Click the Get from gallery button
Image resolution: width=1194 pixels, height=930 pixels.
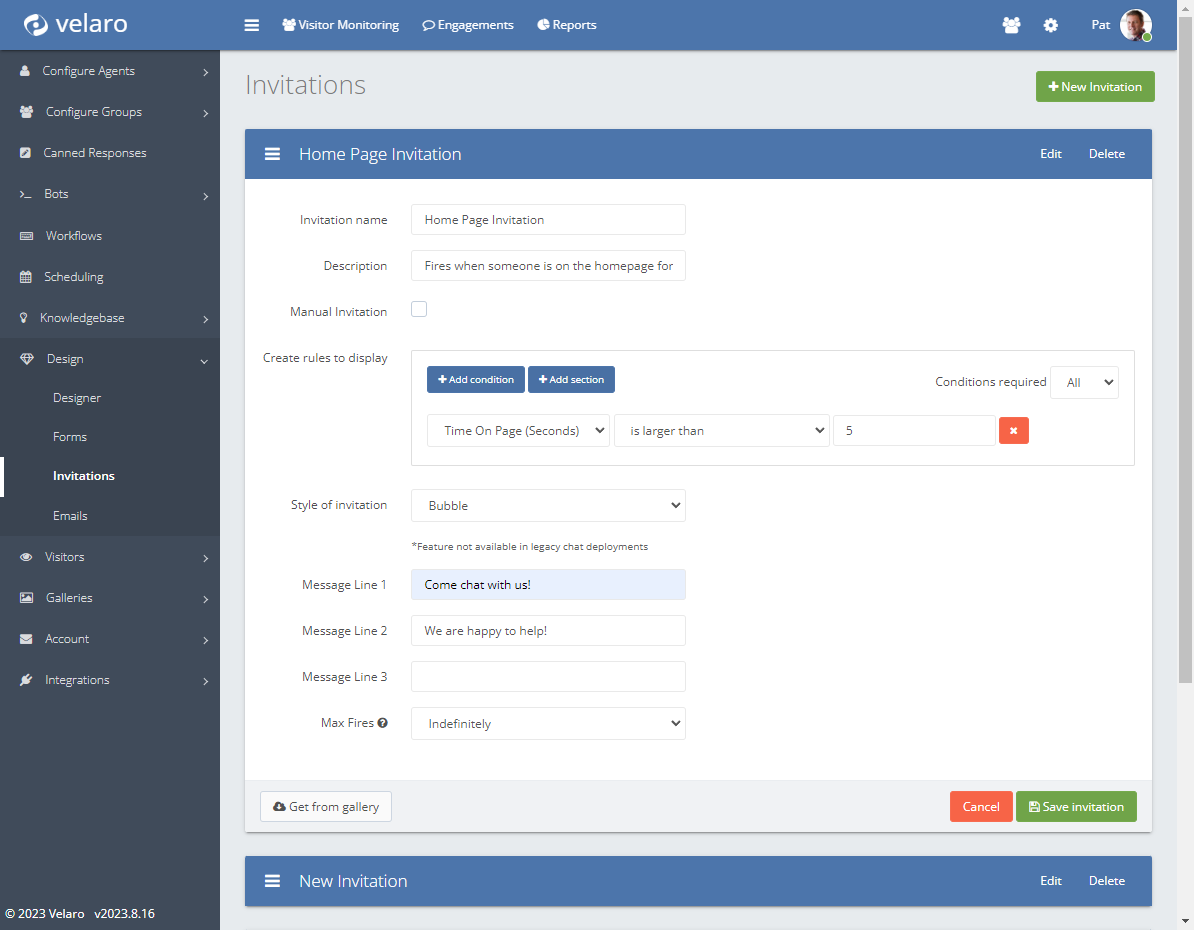click(326, 807)
